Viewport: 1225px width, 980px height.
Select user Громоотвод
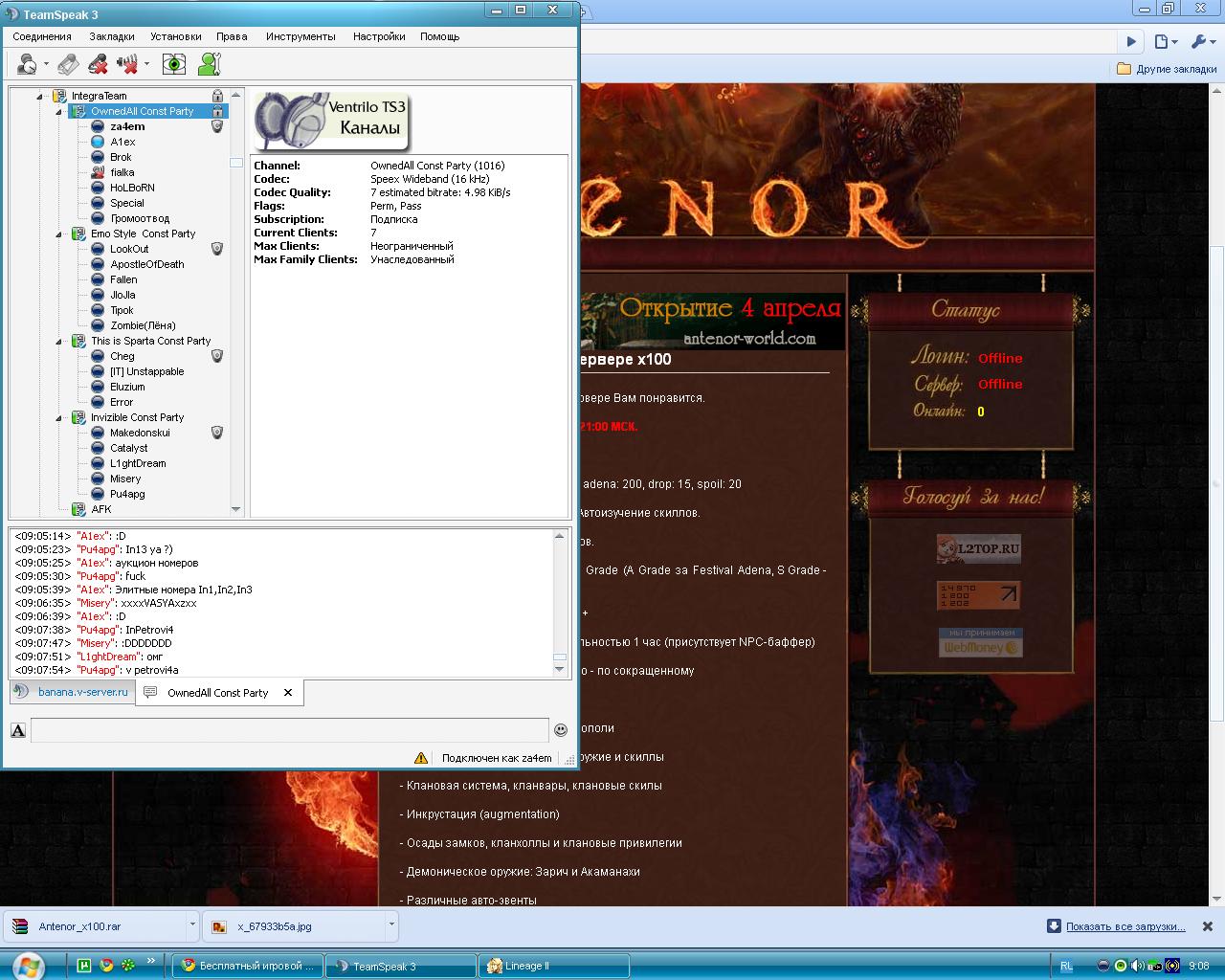pos(140,218)
